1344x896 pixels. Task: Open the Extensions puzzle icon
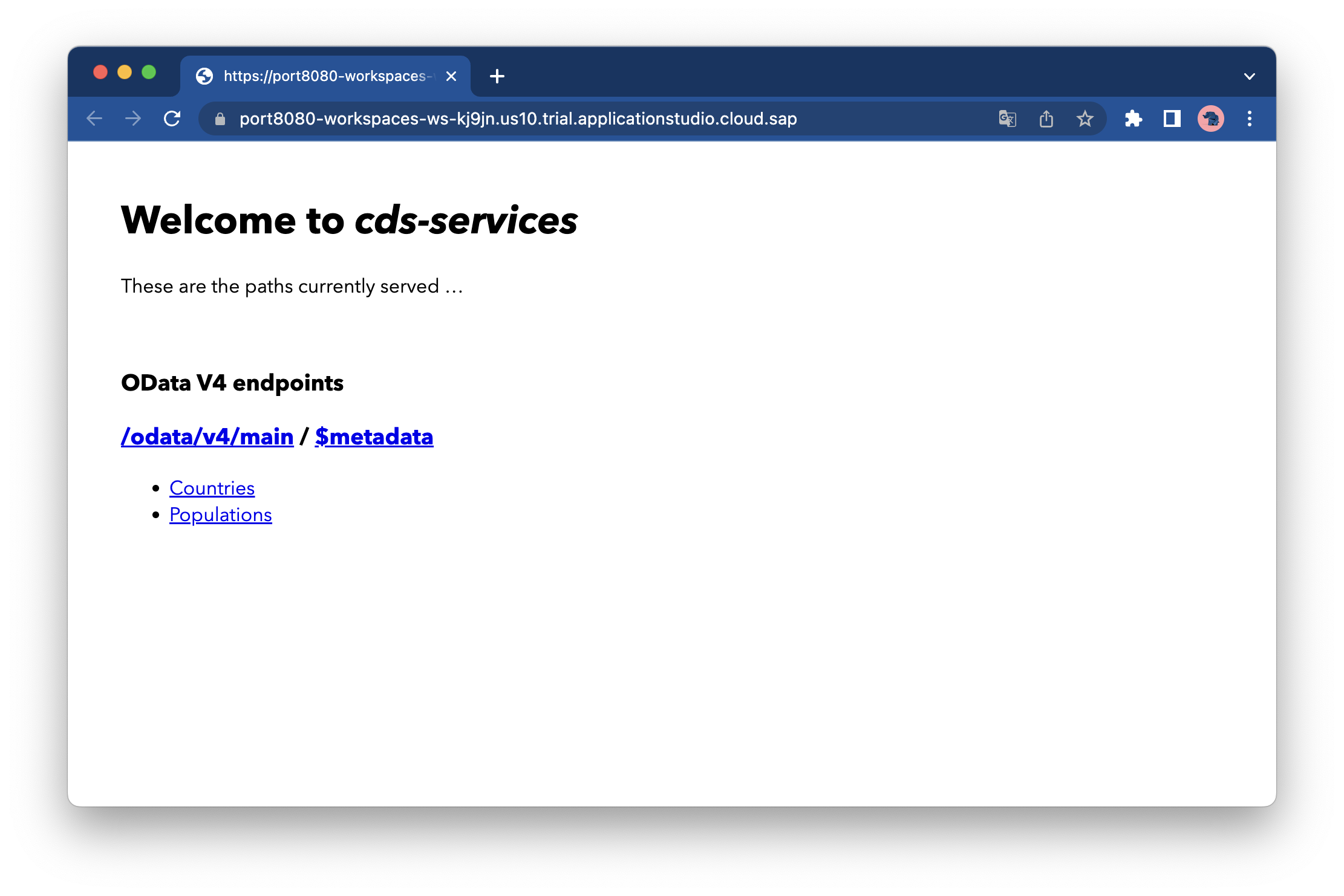1133,118
